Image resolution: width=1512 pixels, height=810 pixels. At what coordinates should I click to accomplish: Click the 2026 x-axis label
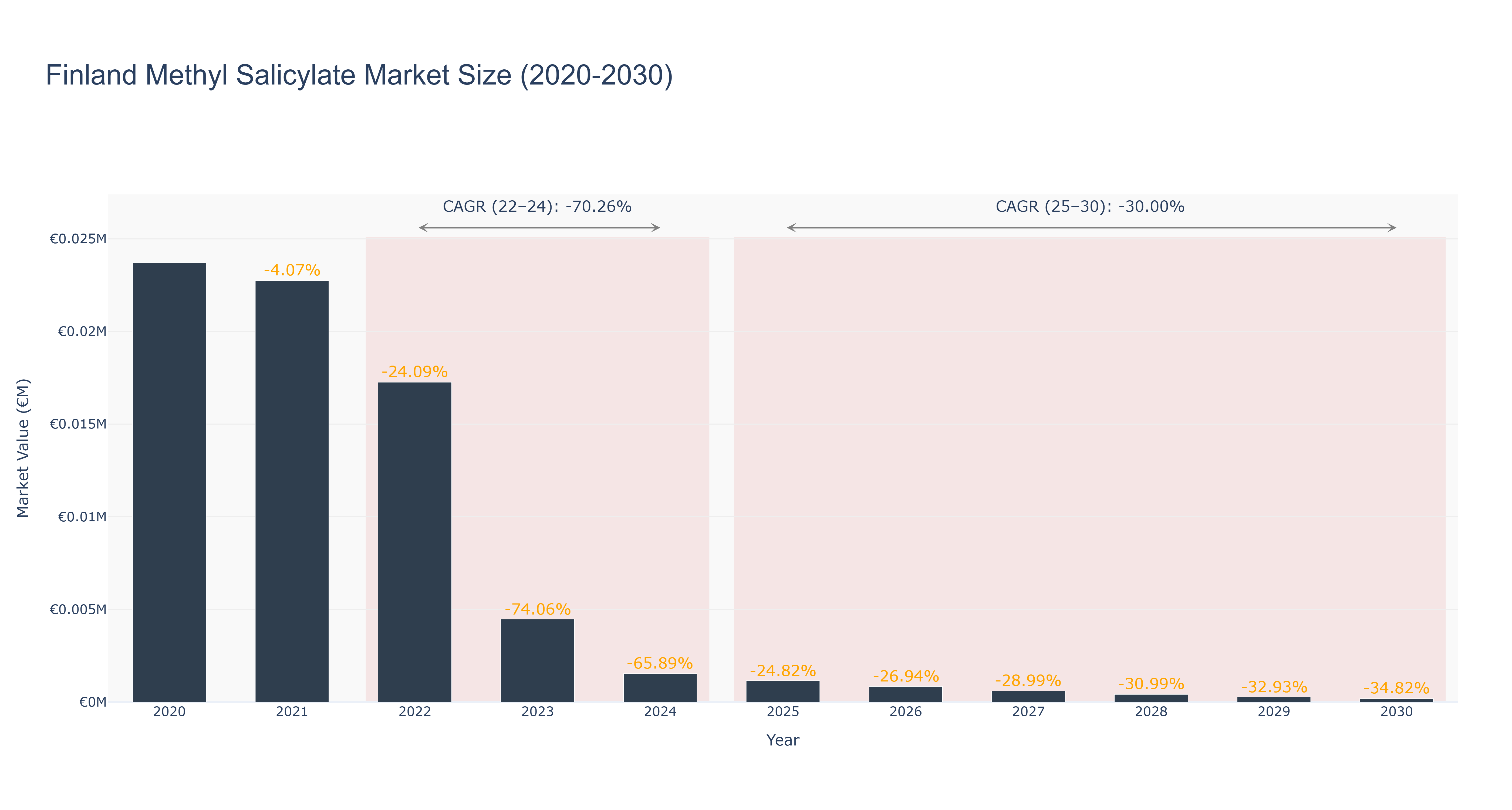pos(906,712)
